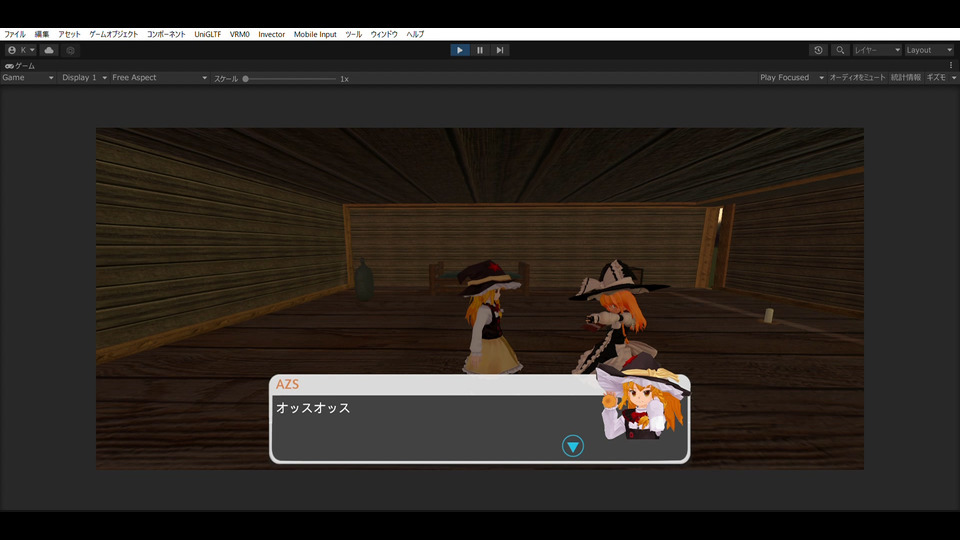Open the 編集 menu
Image resolution: width=960 pixels, height=540 pixels.
[x=42, y=34]
